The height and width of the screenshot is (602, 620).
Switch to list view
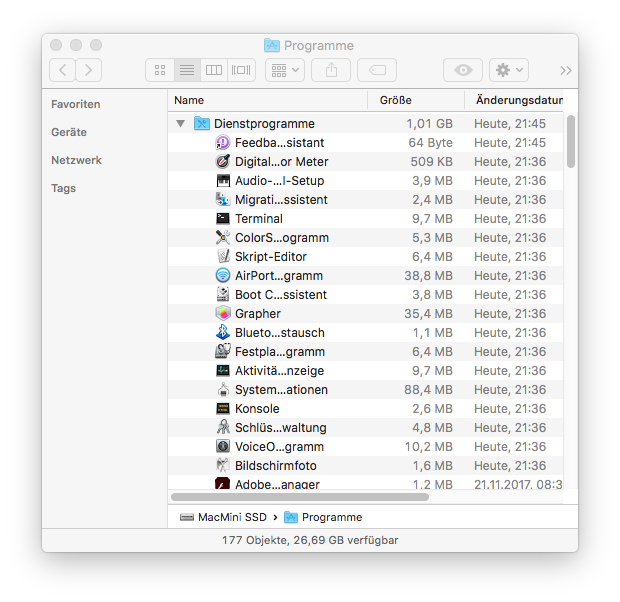187,70
